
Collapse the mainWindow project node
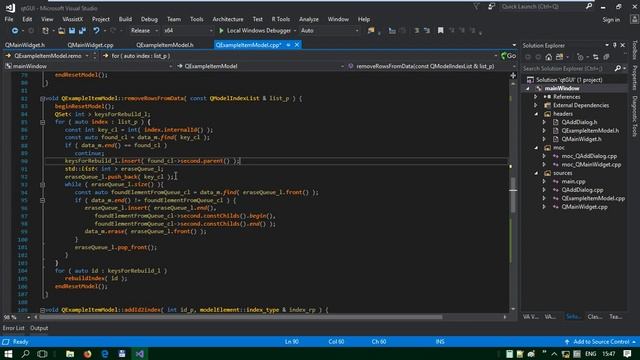tap(527, 89)
